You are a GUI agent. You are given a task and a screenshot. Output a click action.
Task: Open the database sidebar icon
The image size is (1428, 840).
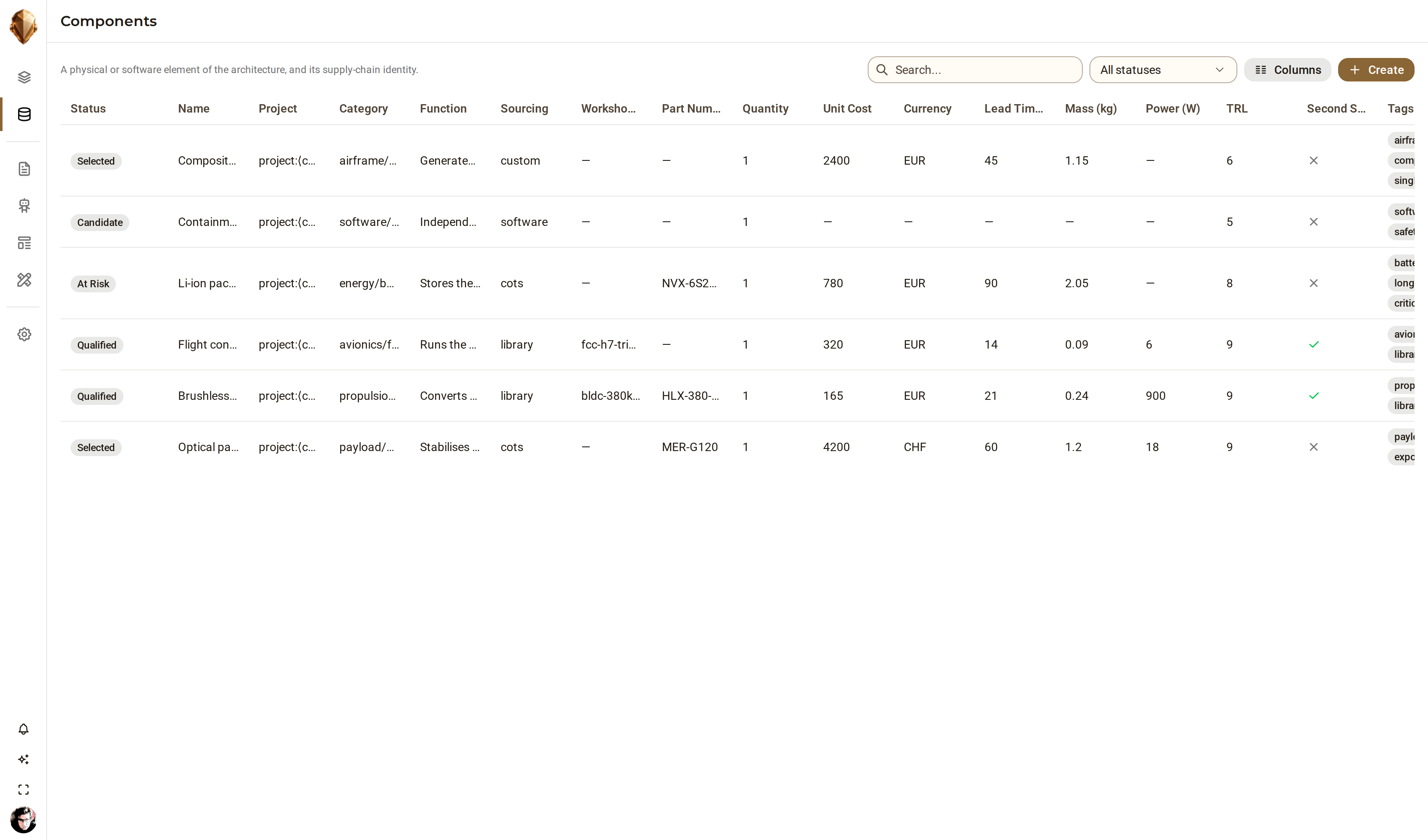pyautogui.click(x=24, y=114)
